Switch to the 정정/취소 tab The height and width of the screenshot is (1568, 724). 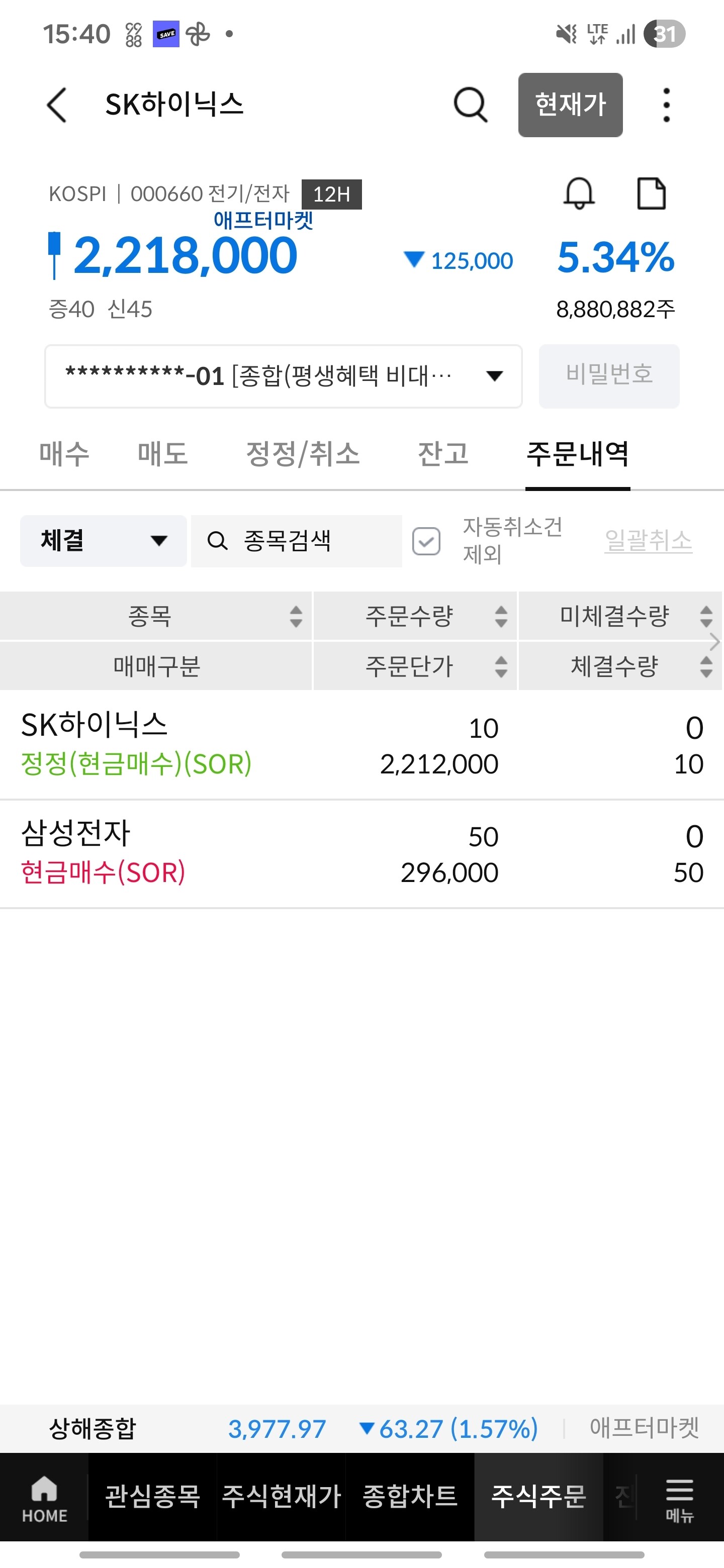coord(303,454)
